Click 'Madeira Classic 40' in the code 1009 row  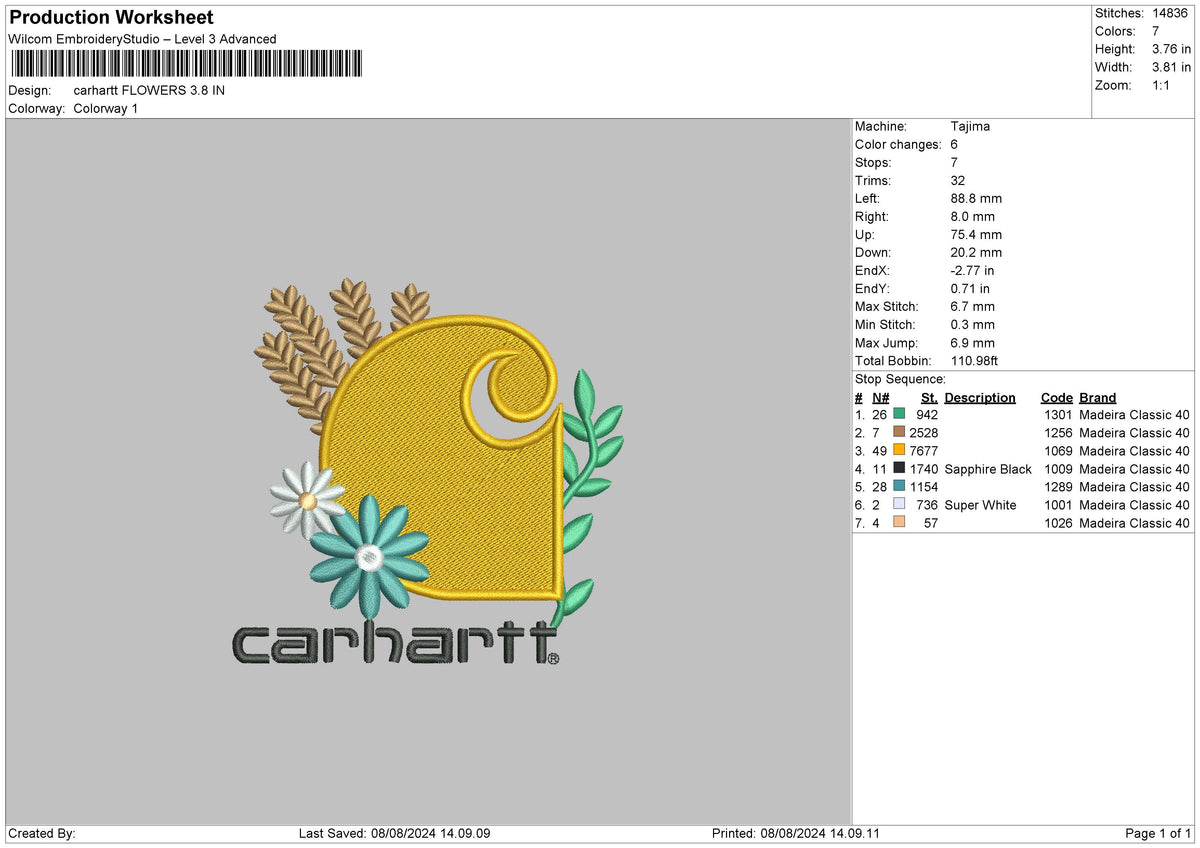[x=1135, y=469]
